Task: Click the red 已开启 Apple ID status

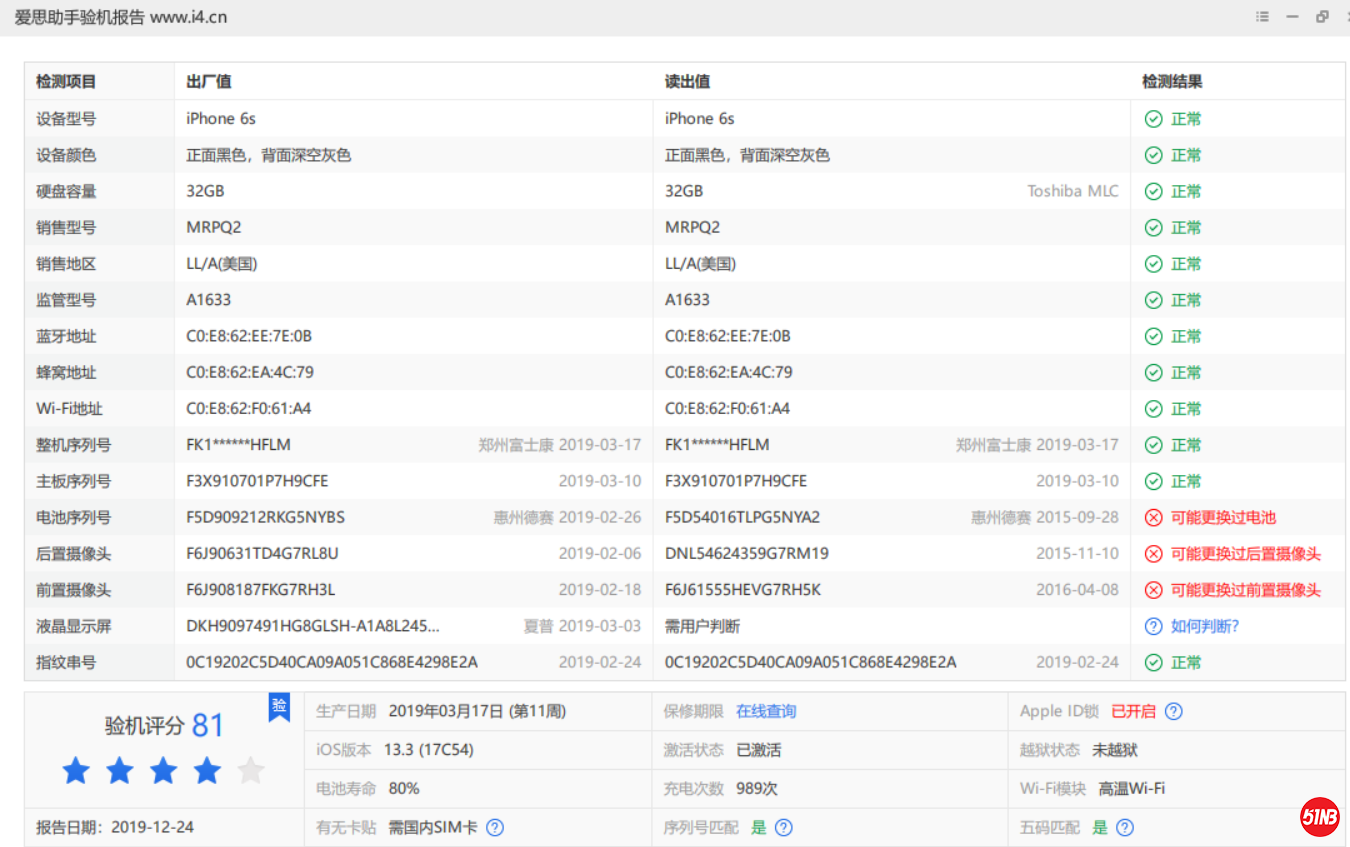Action: [x=1133, y=712]
